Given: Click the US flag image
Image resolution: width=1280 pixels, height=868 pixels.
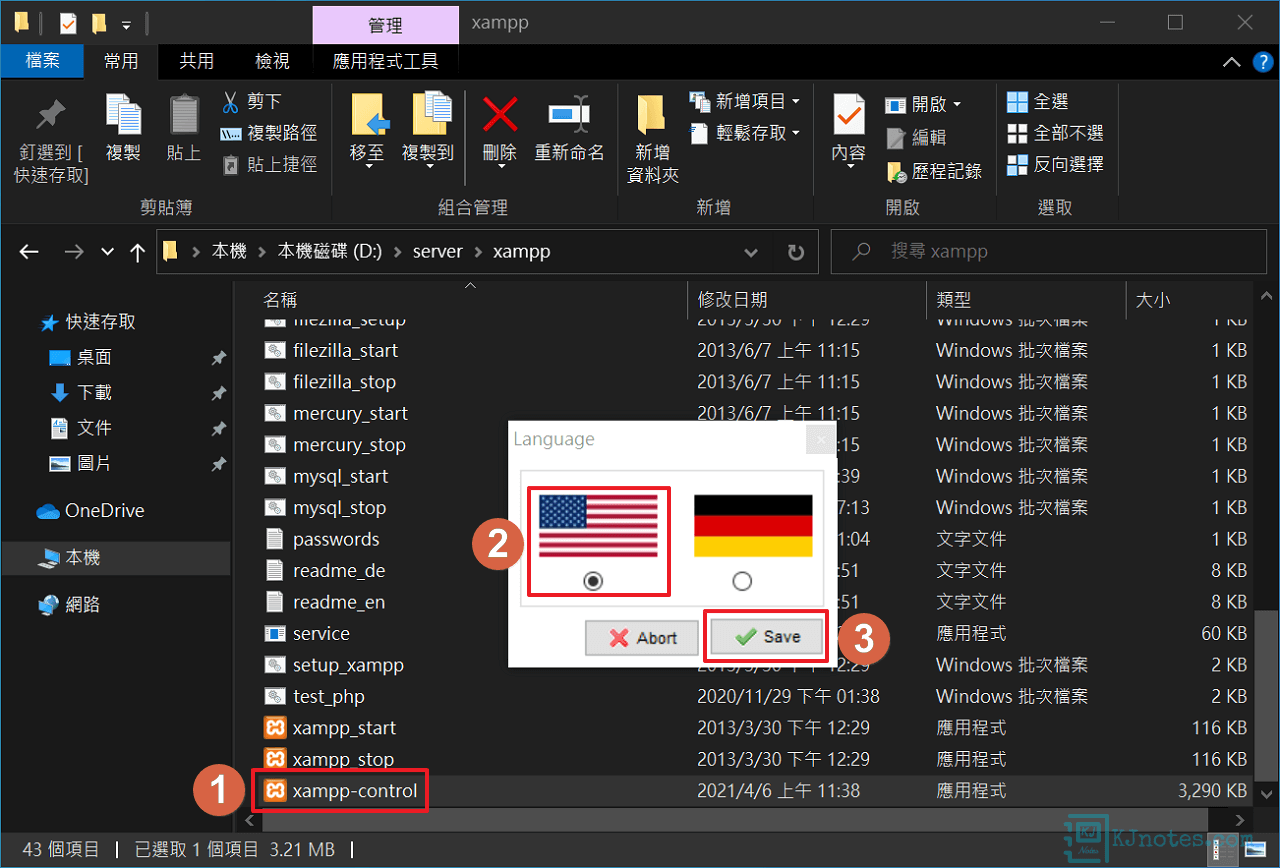Looking at the screenshot, I should tap(598, 526).
